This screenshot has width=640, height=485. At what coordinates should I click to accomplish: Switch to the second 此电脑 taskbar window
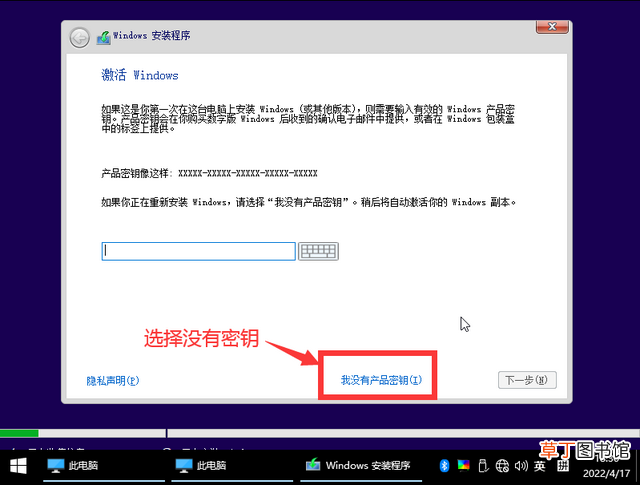click(232, 465)
